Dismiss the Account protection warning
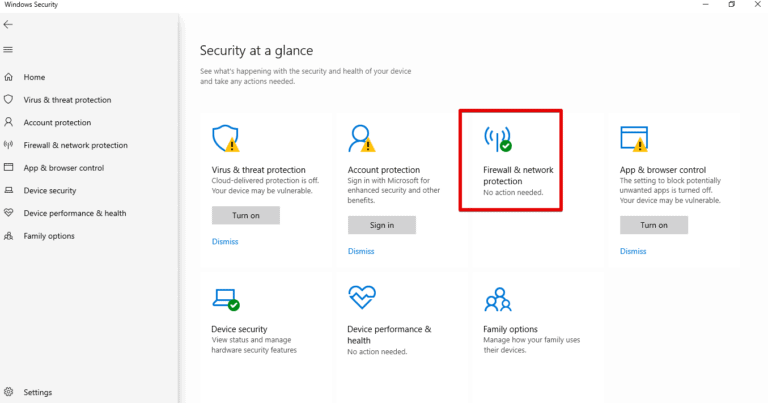Screen dimensions: 768x403 coord(361,251)
